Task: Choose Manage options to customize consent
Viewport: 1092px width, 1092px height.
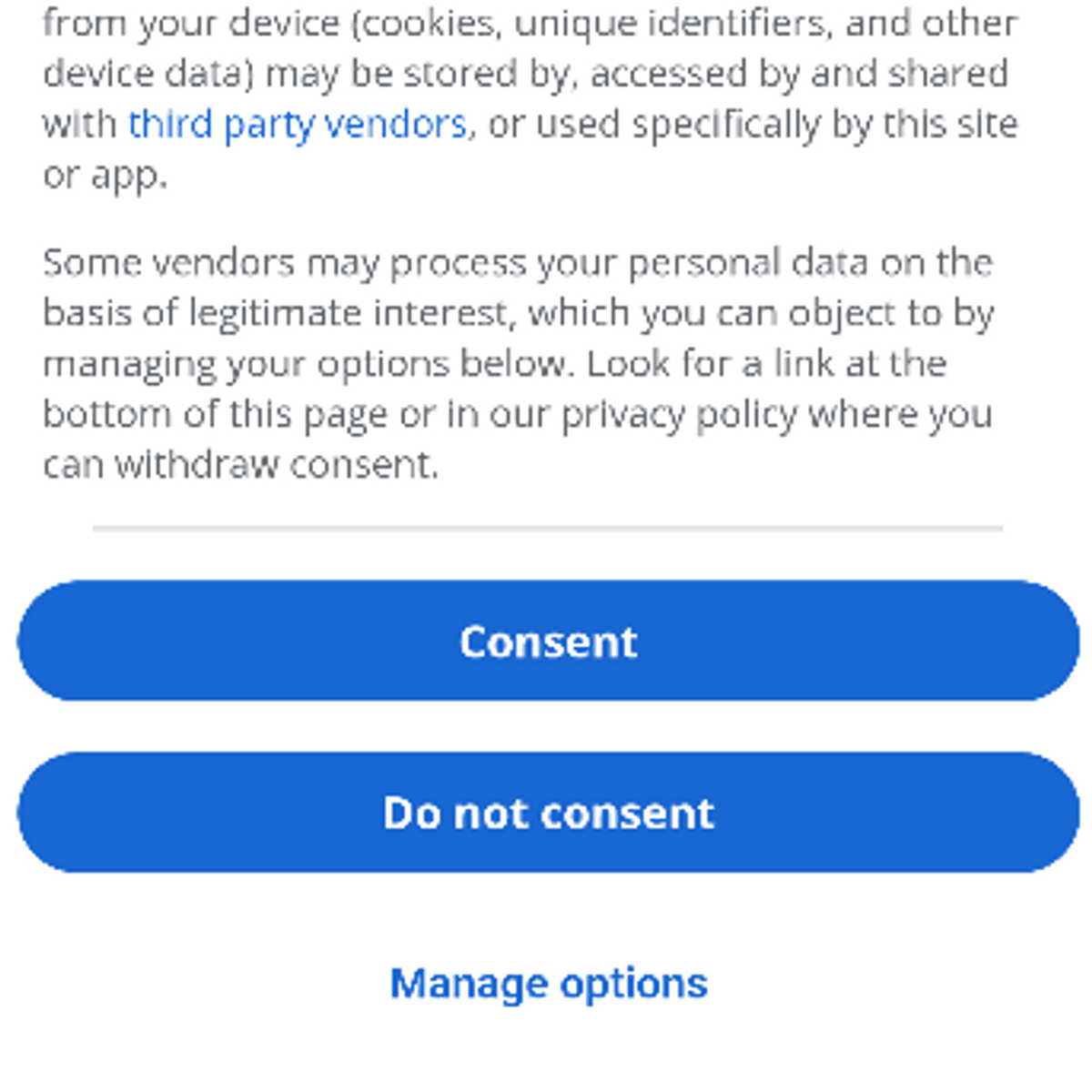Action: pyautogui.click(x=549, y=984)
